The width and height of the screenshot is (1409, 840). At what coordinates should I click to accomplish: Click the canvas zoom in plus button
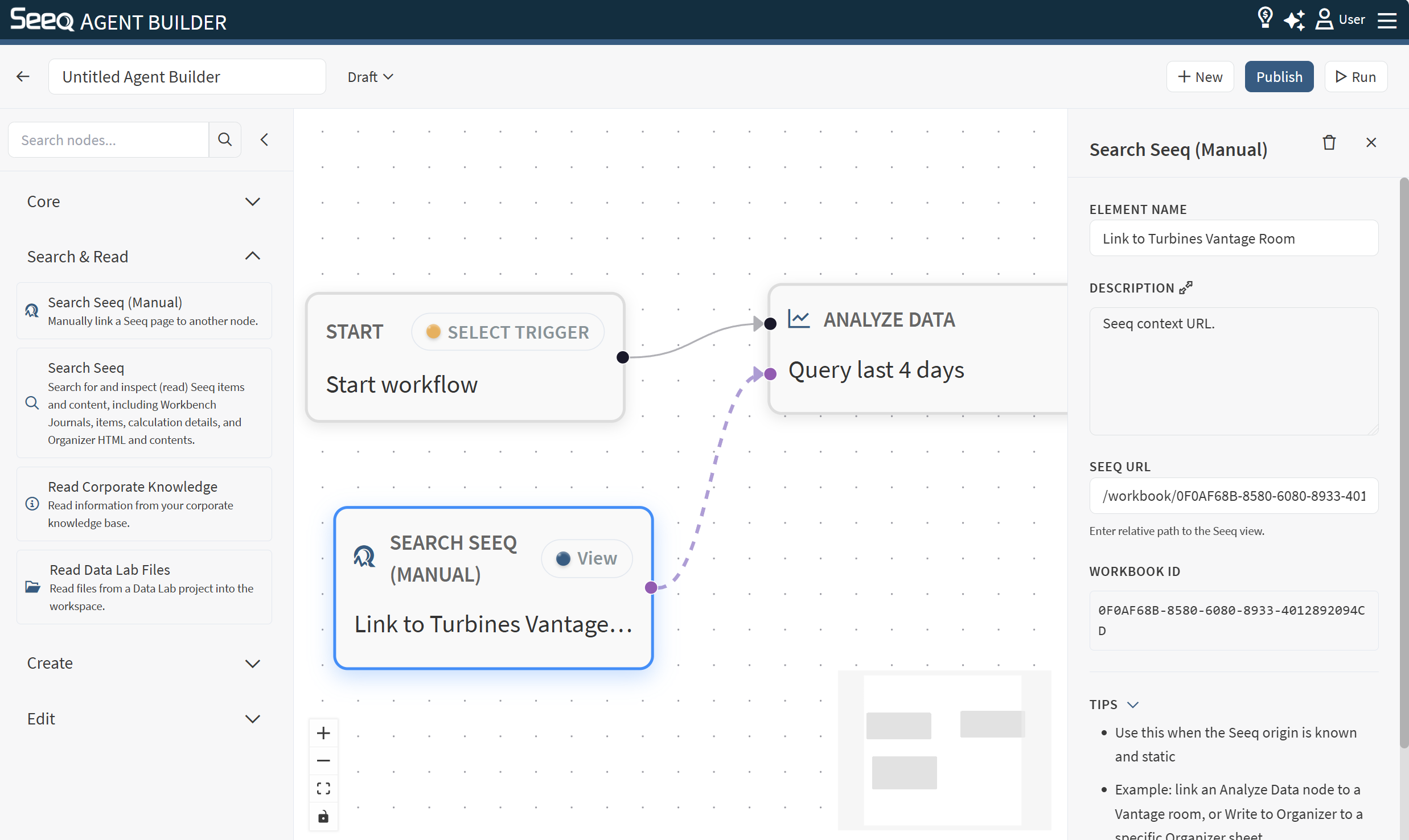[x=323, y=733]
